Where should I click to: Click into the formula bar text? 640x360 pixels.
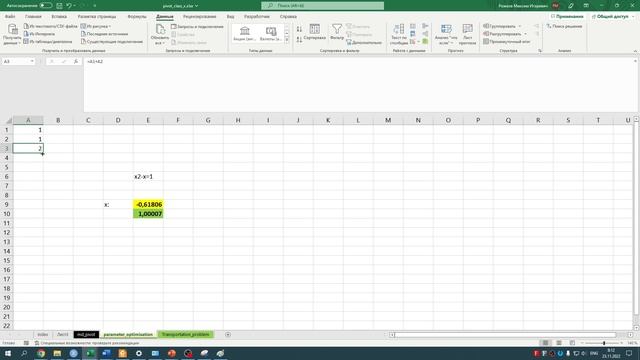coord(359,84)
